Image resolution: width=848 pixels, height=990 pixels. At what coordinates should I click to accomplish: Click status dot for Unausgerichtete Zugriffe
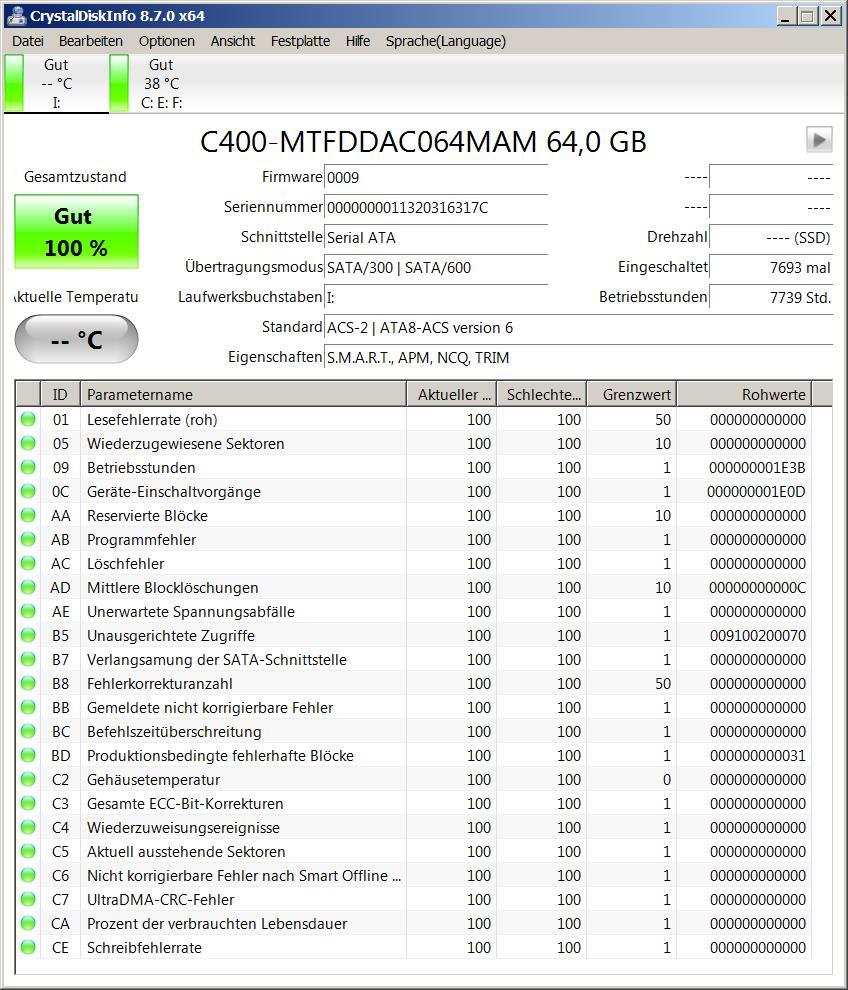click(x=28, y=635)
